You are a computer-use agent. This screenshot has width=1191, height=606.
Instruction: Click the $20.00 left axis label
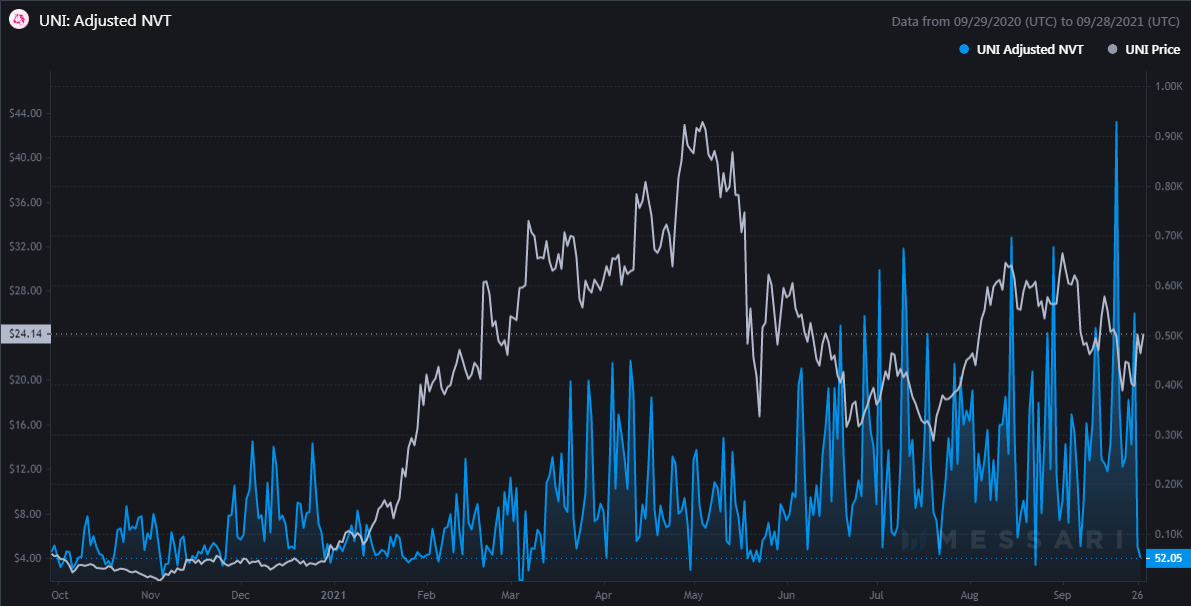point(25,380)
